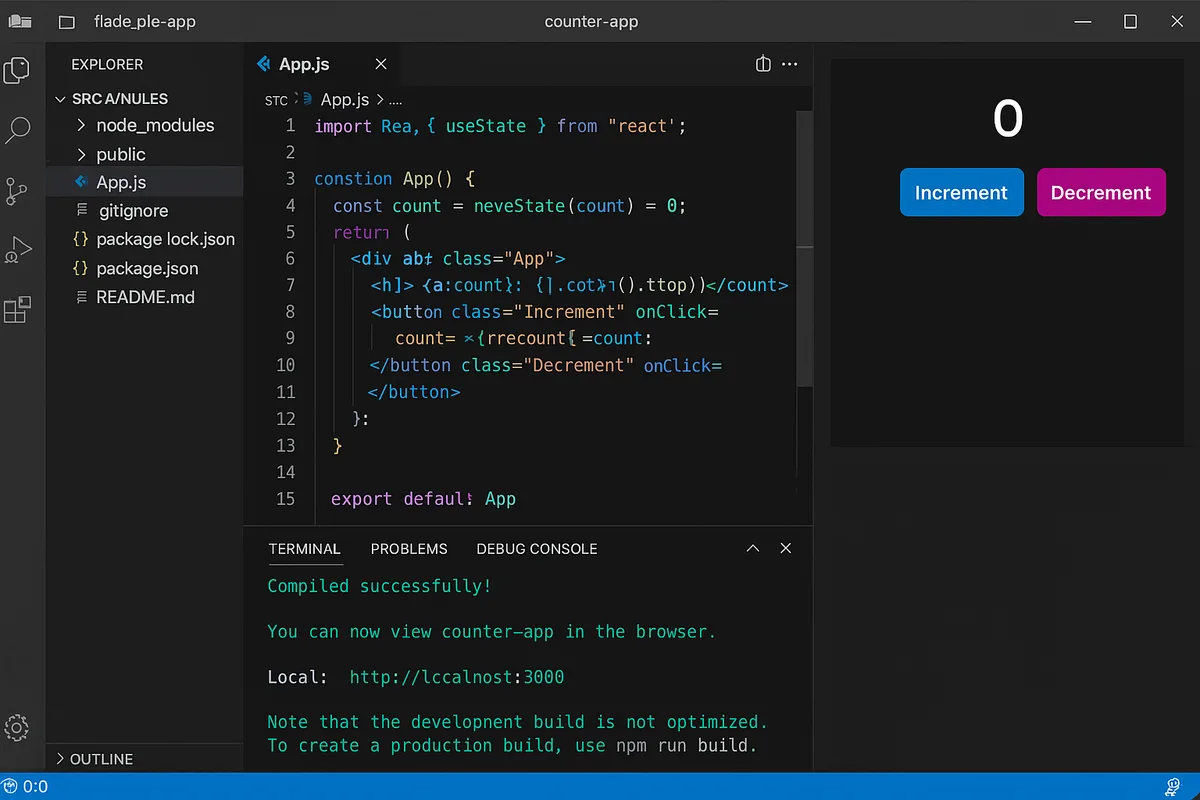1200x800 pixels.
Task: Open the Explorer files icon in activity bar
Action: [17, 70]
